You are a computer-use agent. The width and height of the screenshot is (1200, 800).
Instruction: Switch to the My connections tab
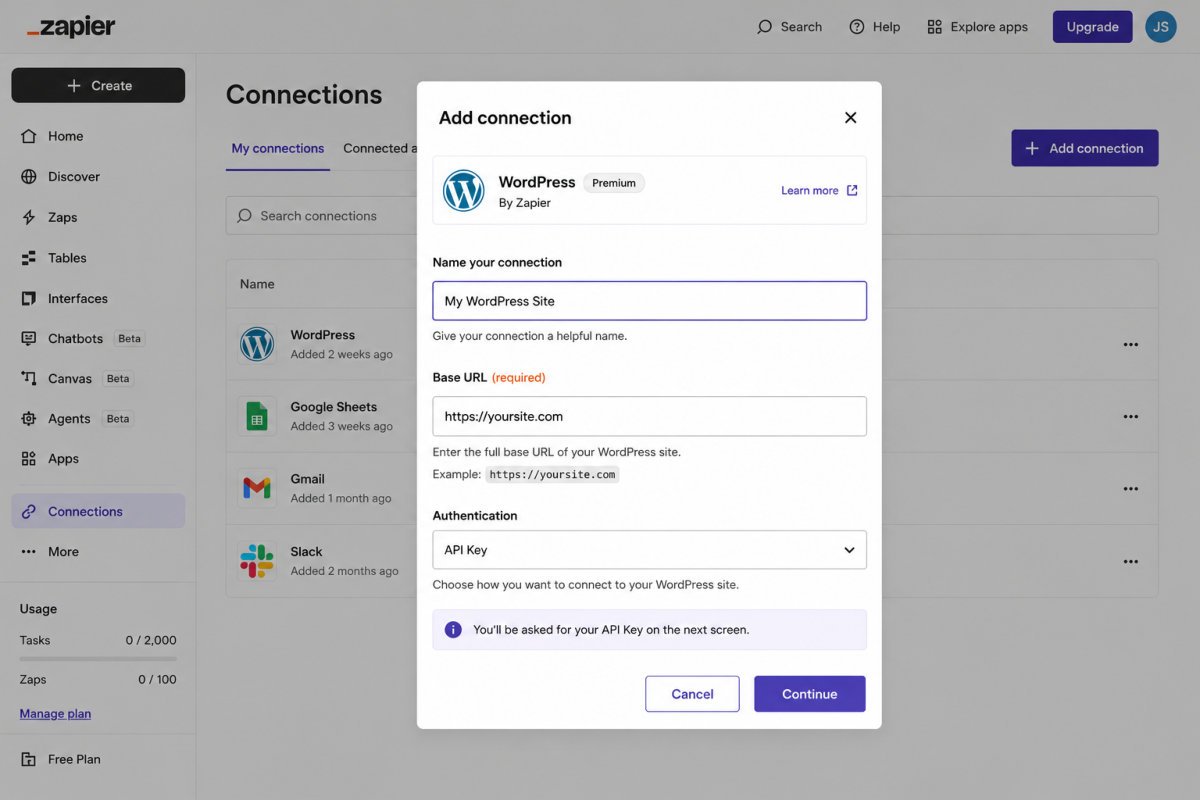(278, 148)
